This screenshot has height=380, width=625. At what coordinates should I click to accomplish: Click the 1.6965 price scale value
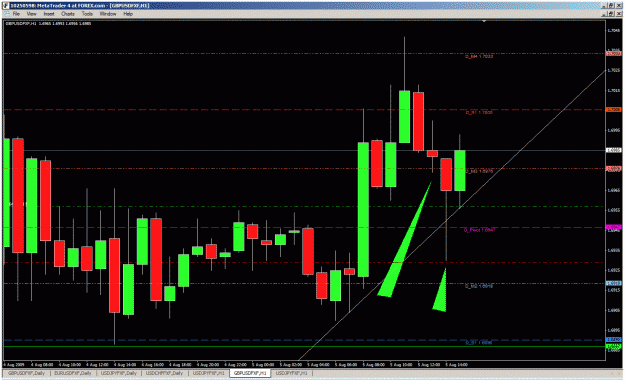(x=614, y=190)
